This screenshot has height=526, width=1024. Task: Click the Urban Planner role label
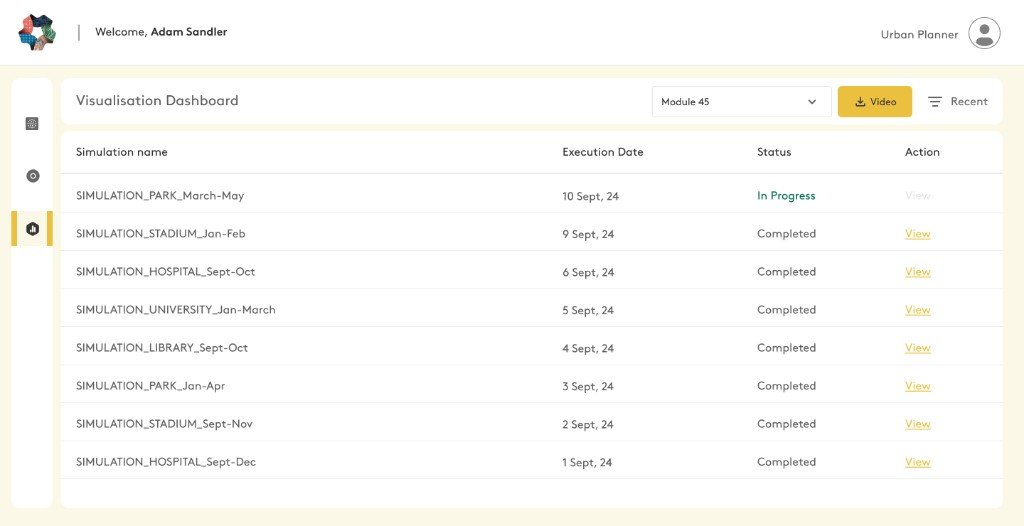(x=920, y=35)
